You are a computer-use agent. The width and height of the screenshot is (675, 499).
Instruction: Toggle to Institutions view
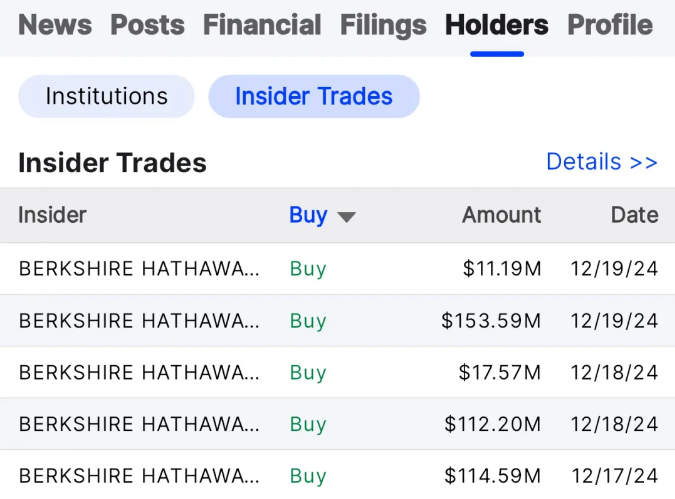106,96
